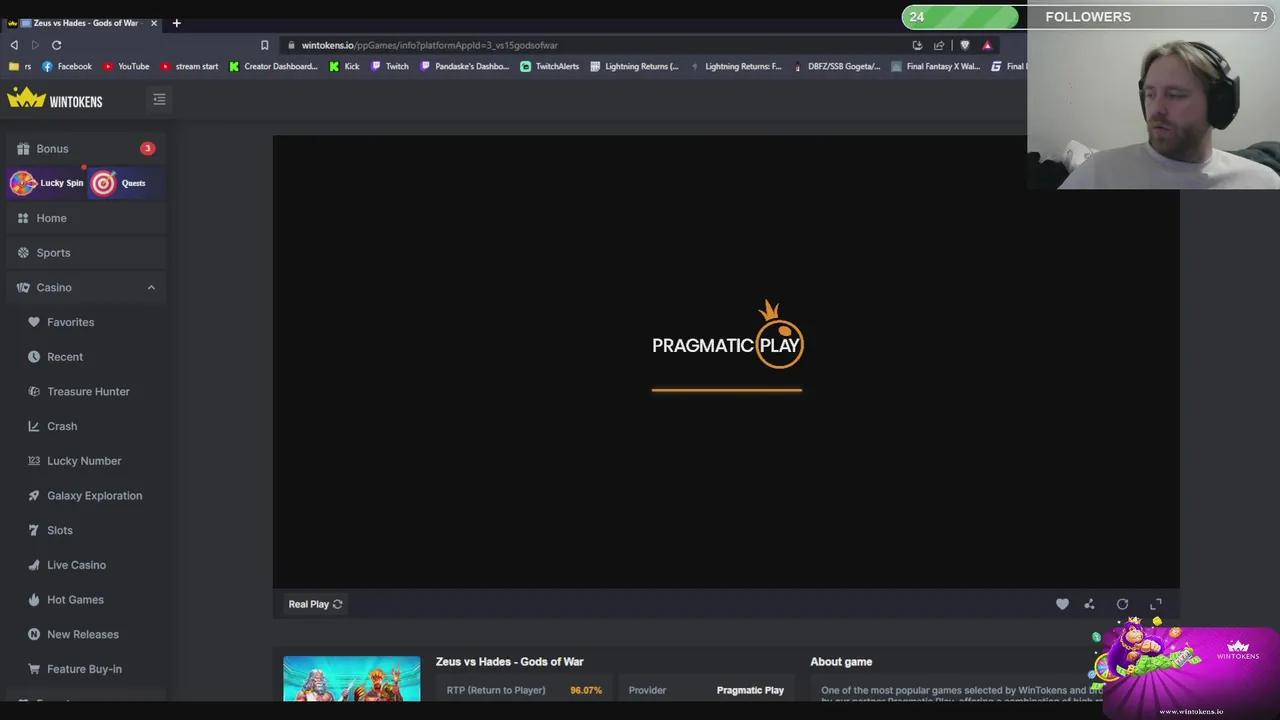Reload the game with the refresh icon
1280x720 pixels.
(x=1122, y=604)
